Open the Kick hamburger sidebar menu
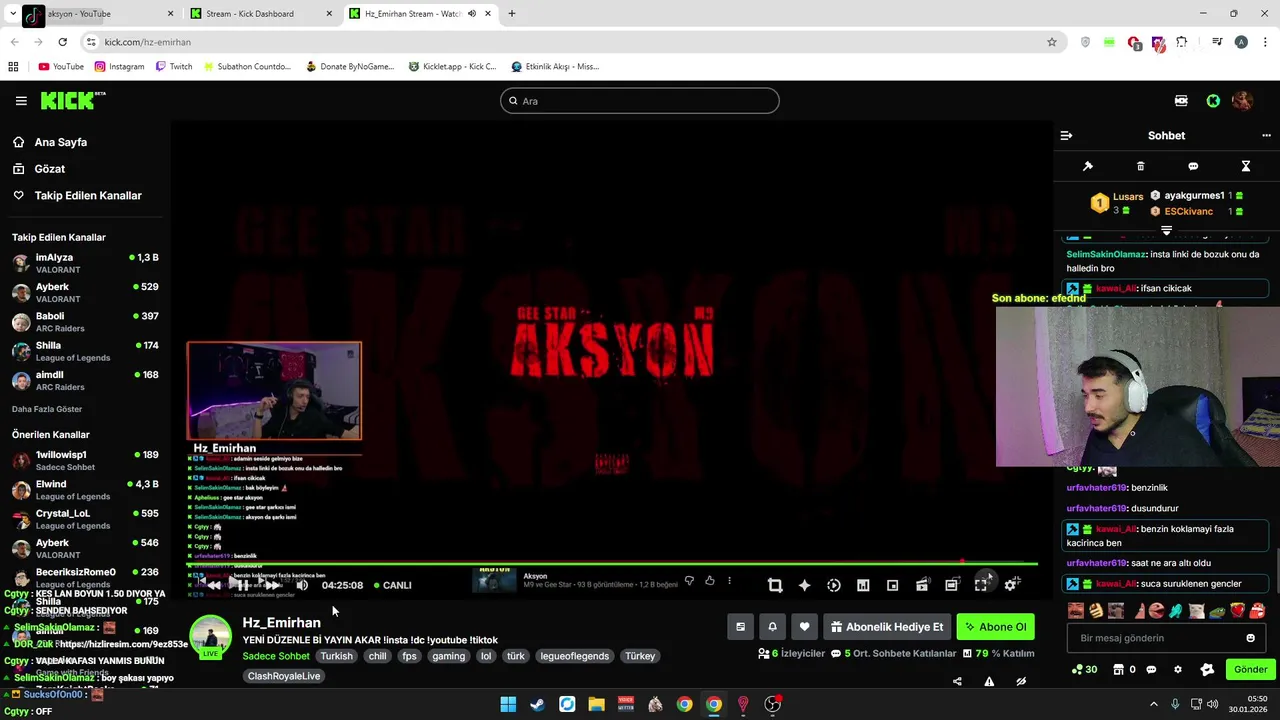This screenshot has height=720, width=1280. click(21, 101)
